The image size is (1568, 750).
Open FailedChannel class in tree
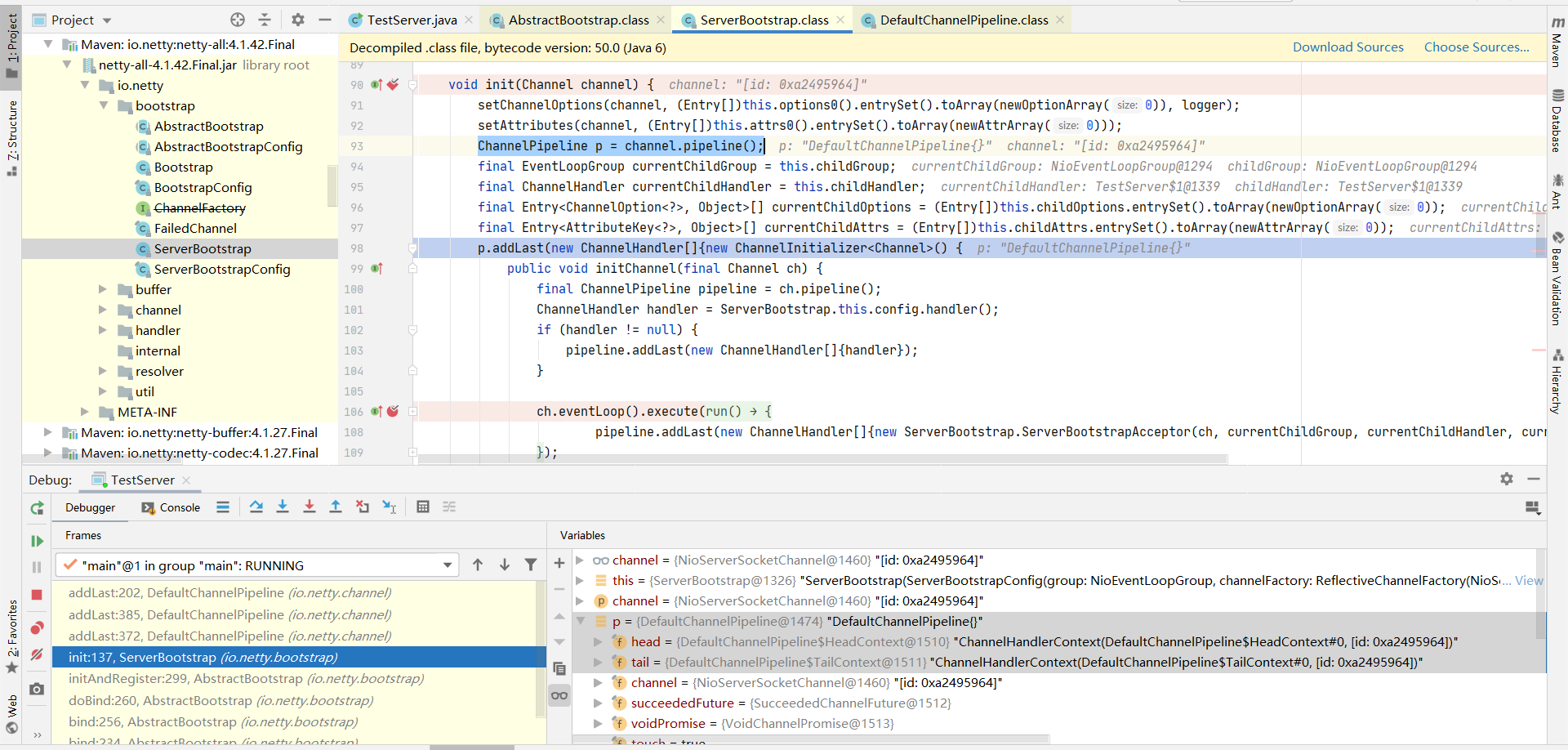(195, 228)
